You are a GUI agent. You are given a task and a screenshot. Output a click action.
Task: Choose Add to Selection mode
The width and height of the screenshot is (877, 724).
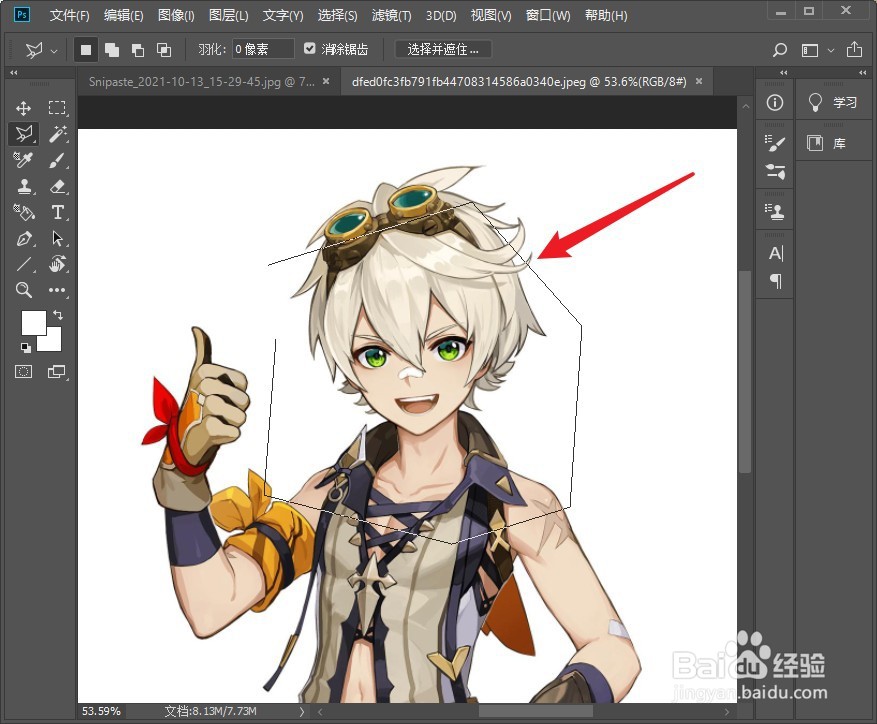112,50
